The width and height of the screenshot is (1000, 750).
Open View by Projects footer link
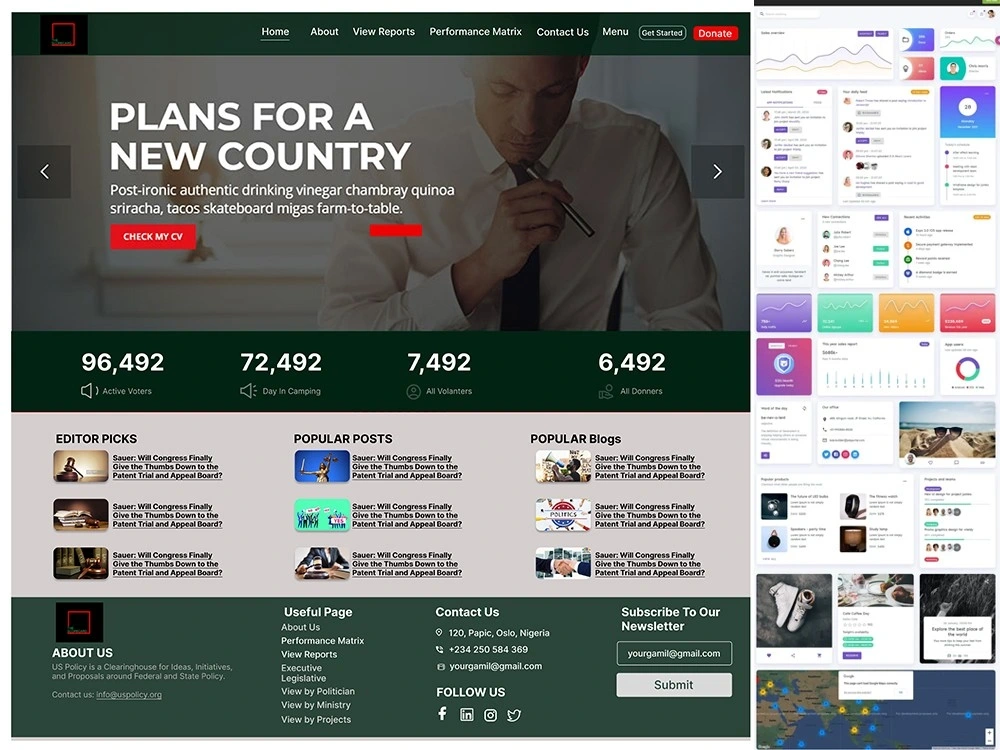(x=316, y=719)
